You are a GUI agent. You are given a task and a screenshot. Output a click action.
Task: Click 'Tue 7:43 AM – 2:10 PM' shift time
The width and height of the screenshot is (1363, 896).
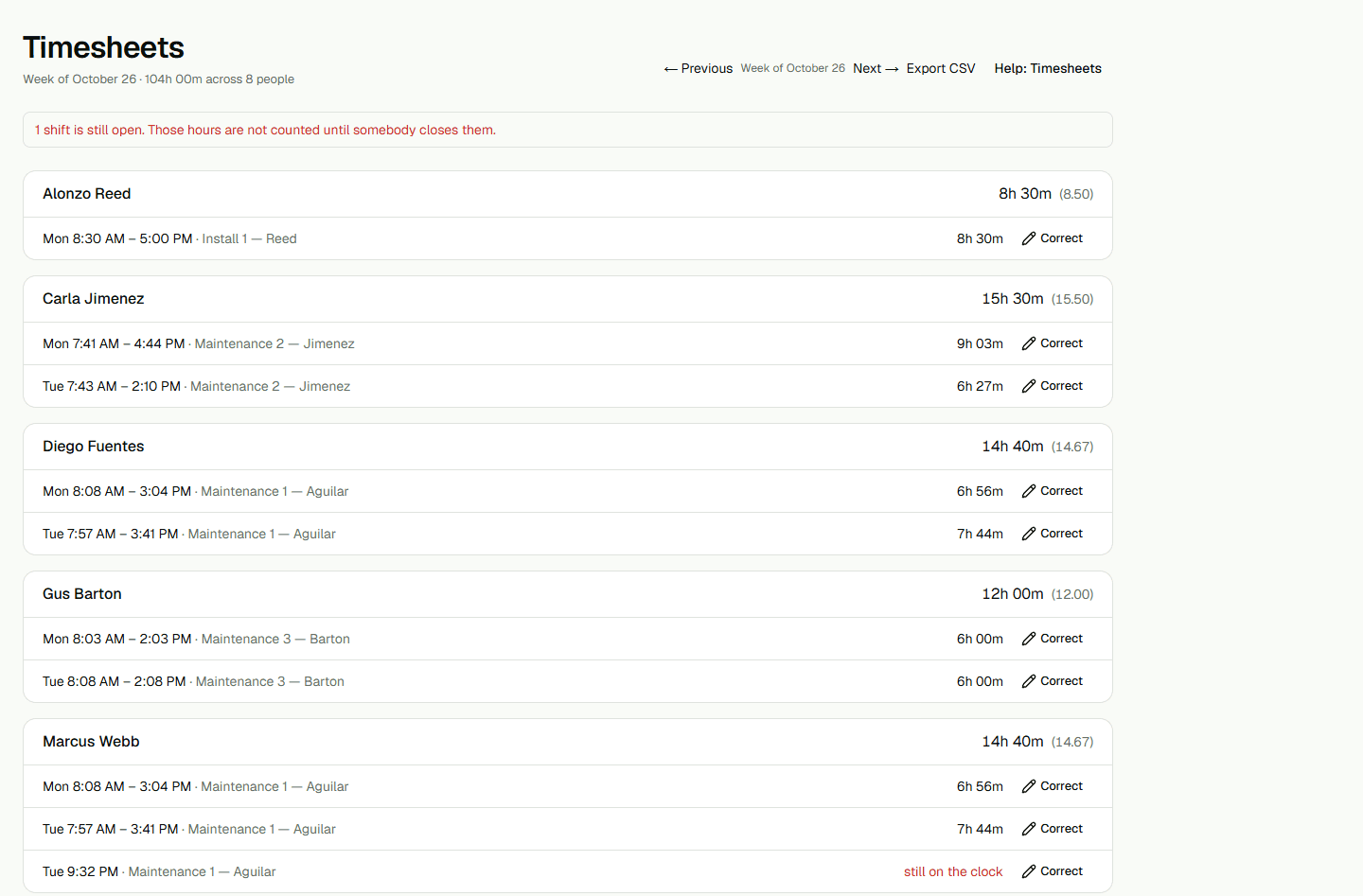click(112, 386)
